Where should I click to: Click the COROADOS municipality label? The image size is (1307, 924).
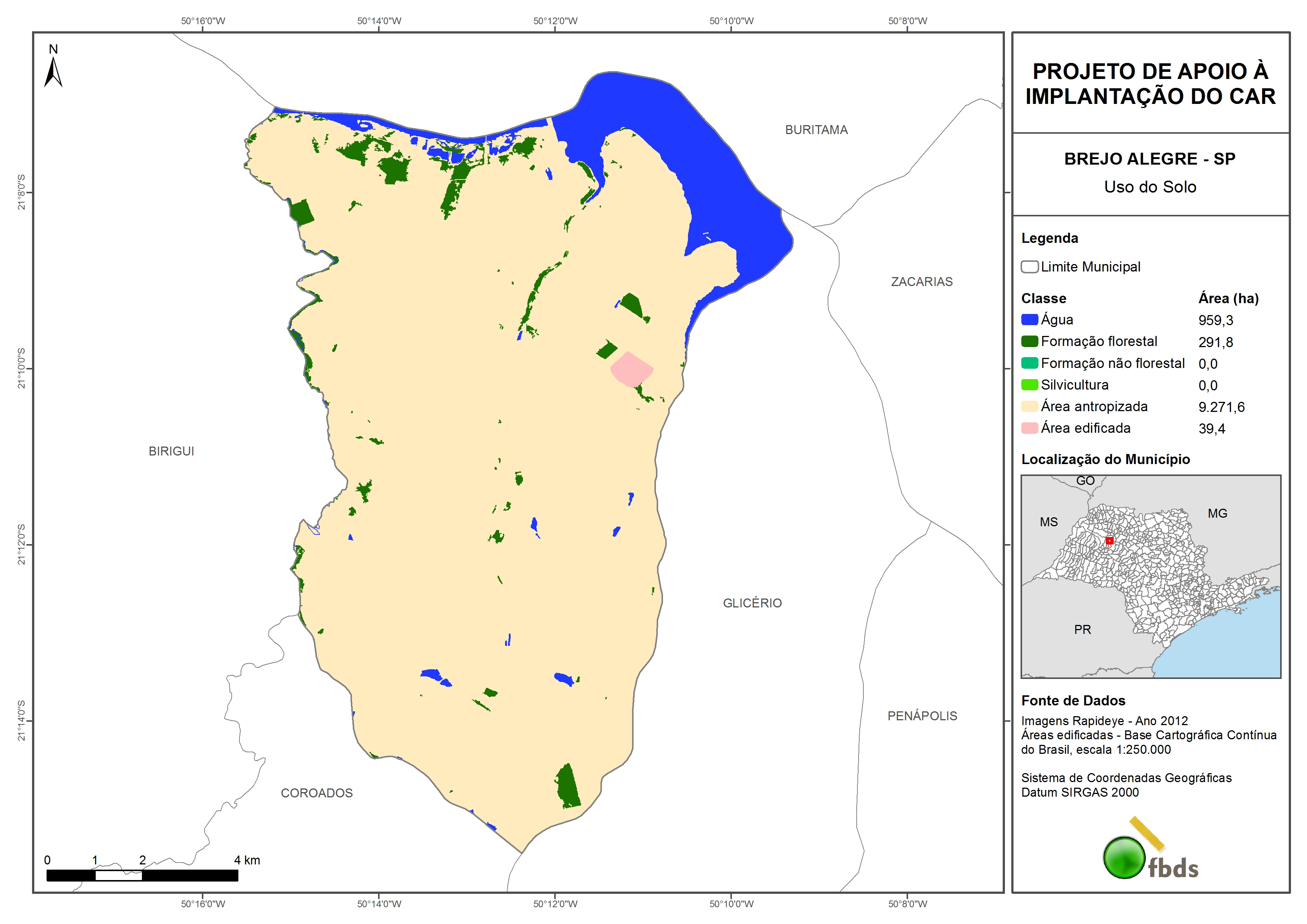[317, 793]
